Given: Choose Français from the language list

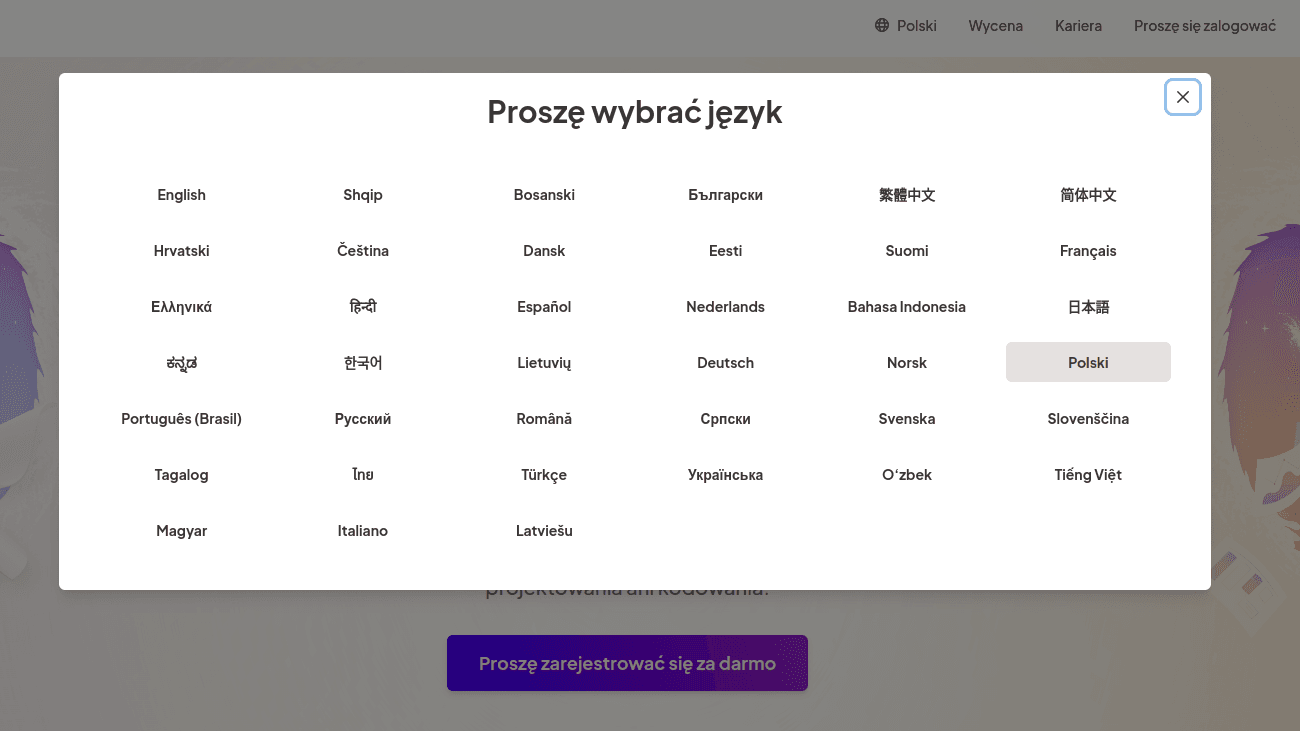Looking at the screenshot, I should point(1088,250).
